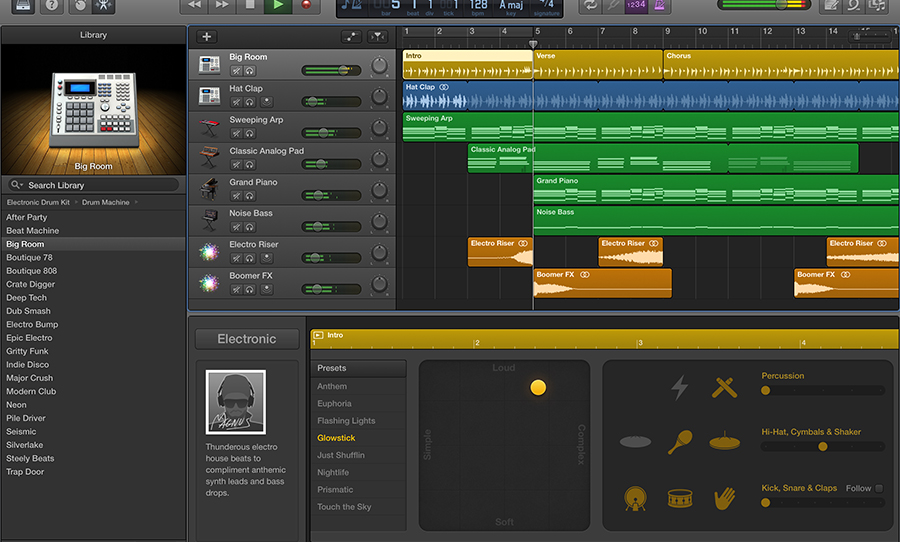This screenshot has width=900, height=542.
Task: Go to Electronic Drum Kit breadcrumb
Action: click(x=38, y=202)
